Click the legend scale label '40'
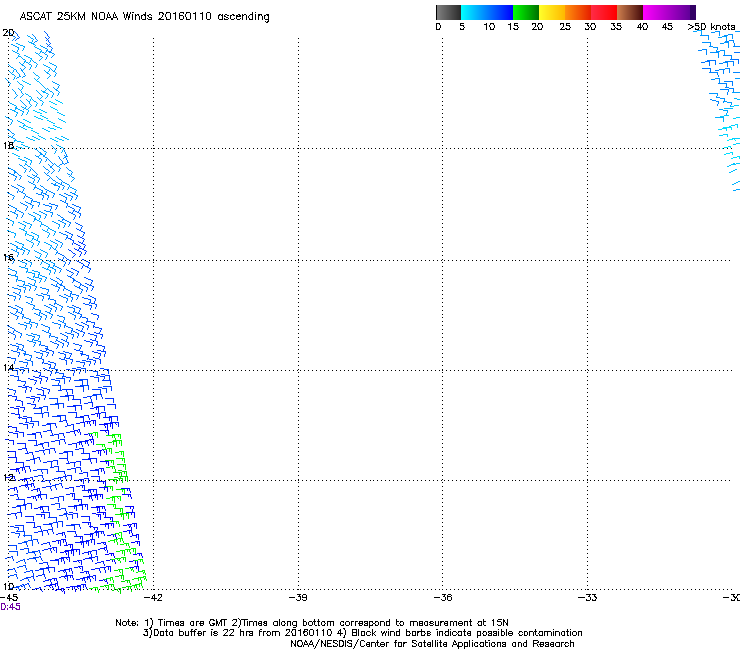 (x=642, y=27)
